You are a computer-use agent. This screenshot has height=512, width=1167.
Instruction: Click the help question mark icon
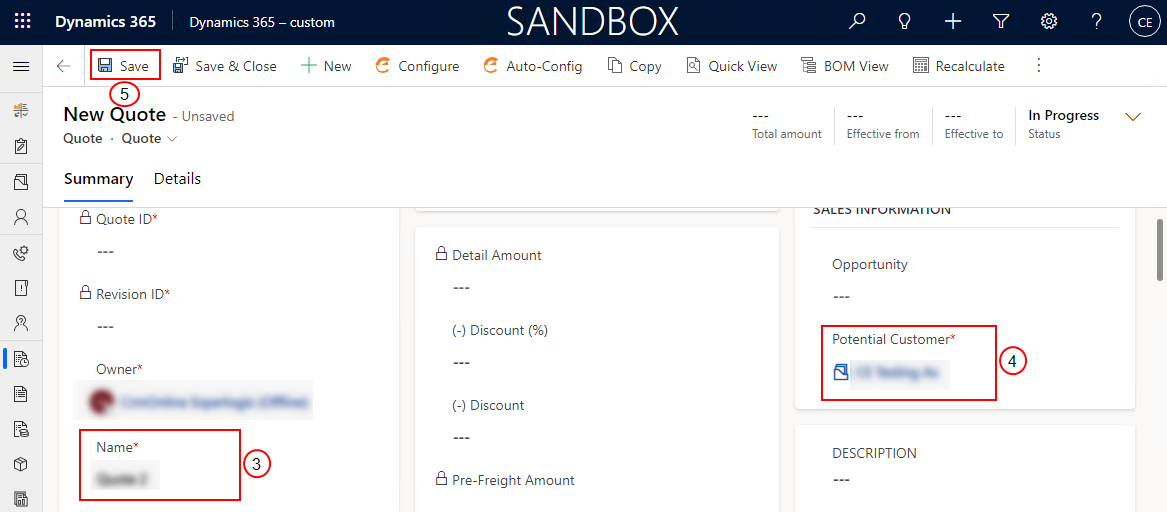coord(1096,22)
